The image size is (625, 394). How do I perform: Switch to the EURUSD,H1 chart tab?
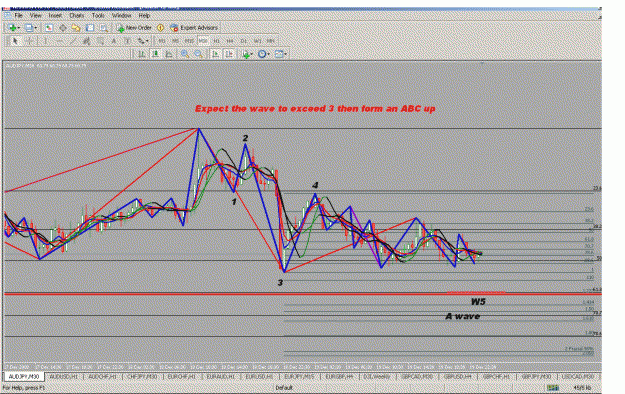259,376
